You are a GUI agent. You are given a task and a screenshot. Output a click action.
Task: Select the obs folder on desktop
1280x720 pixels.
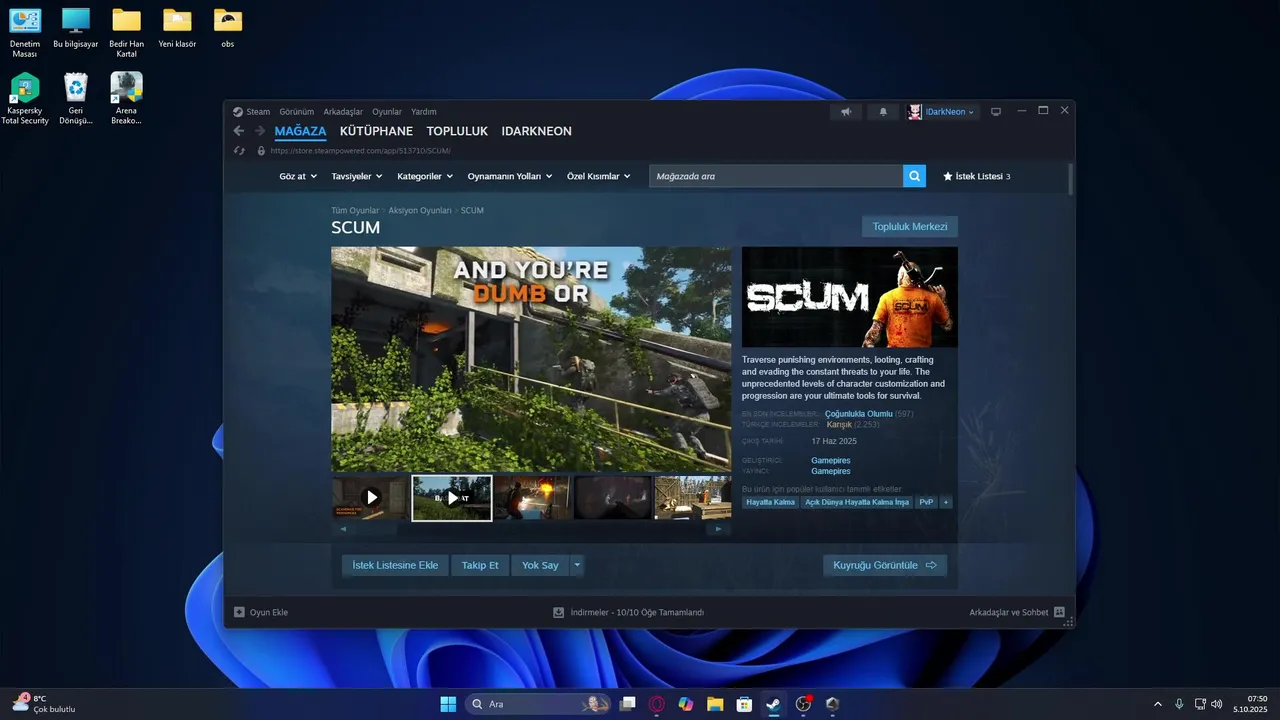pyautogui.click(x=228, y=29)
